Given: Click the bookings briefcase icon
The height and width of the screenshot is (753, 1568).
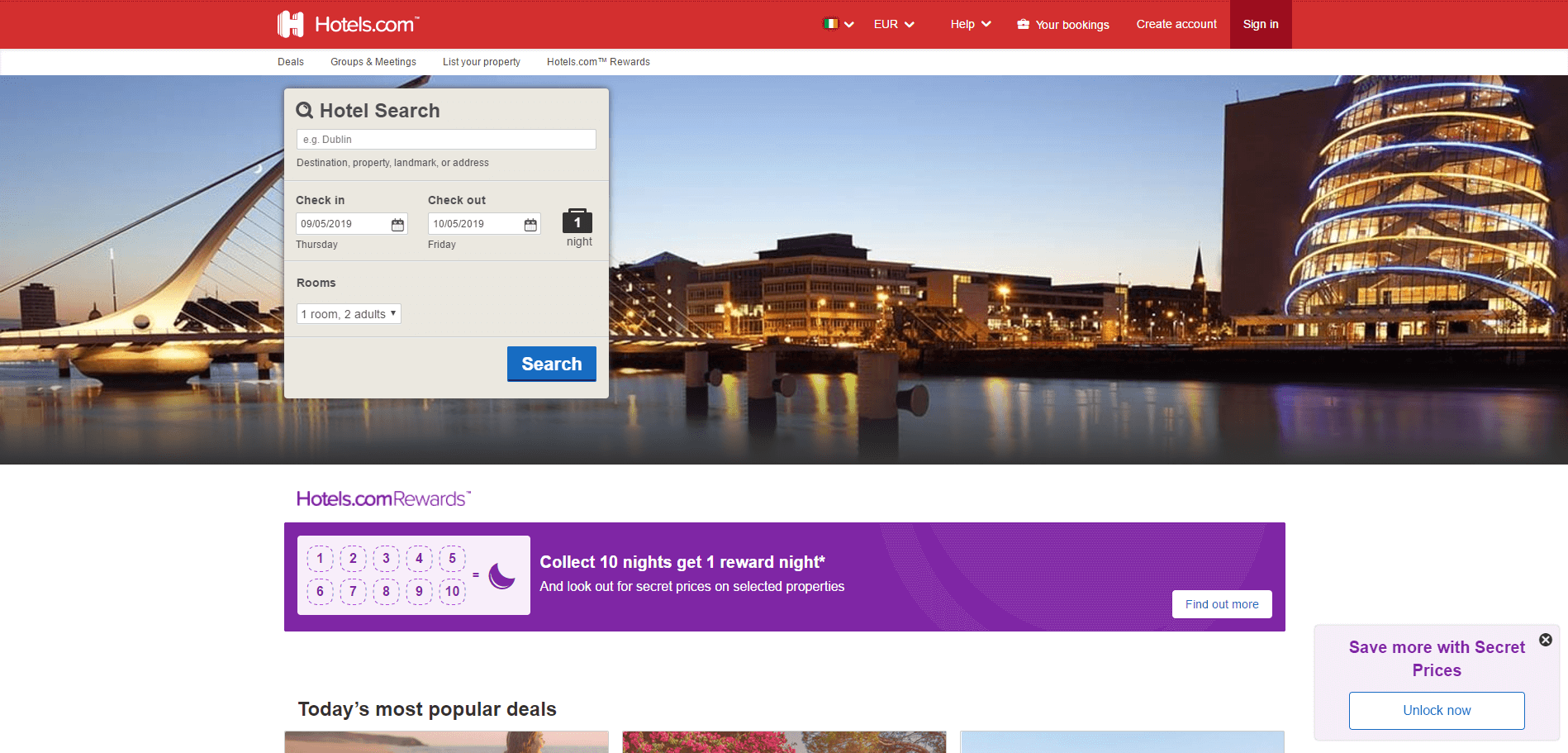Looking at the screenshot, I should (x=1024, y=24).
